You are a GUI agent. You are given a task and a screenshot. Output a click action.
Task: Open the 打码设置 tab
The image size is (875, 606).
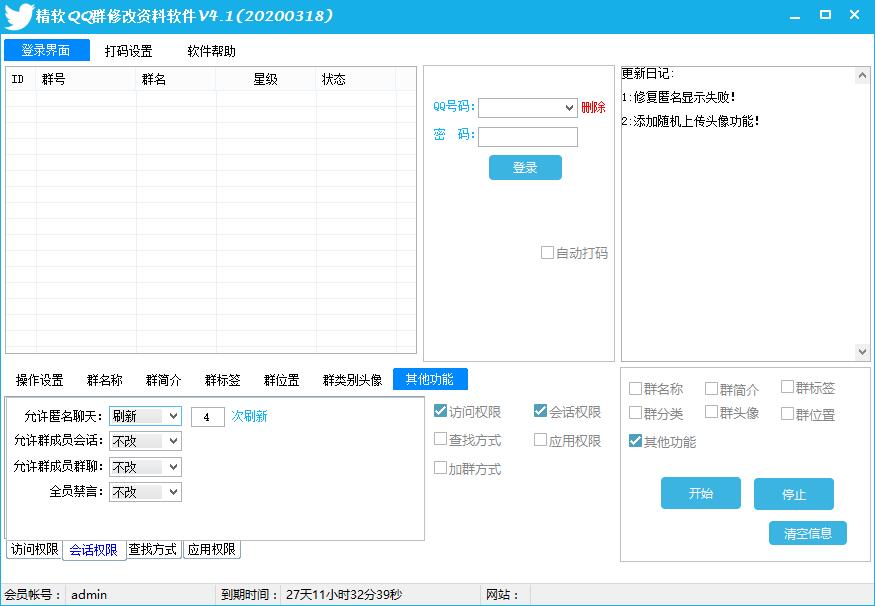pyautogui.click(x=128, y=51)
